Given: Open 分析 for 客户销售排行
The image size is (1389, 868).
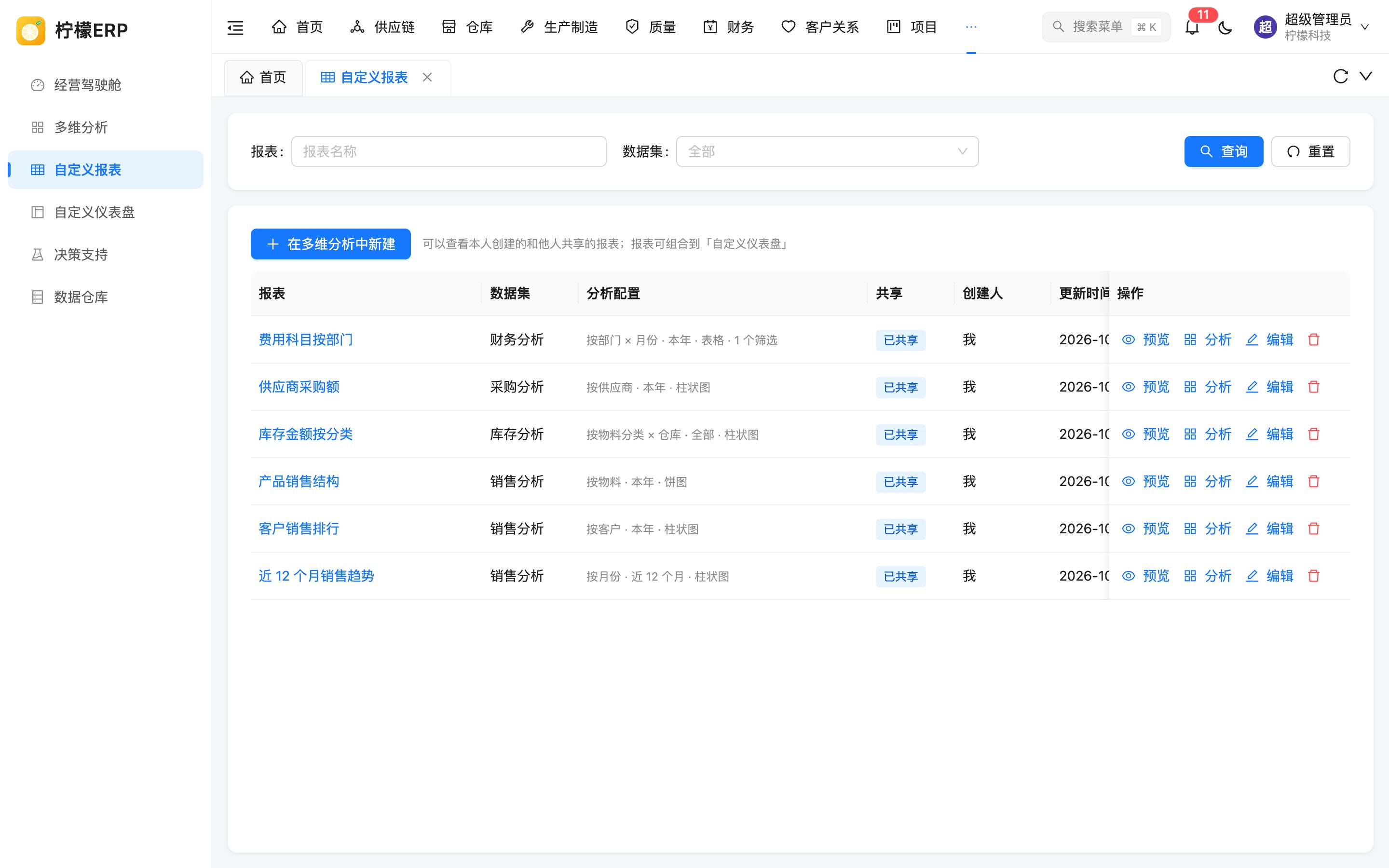Looking at the screenshot, I should (x=1208, y=529).
